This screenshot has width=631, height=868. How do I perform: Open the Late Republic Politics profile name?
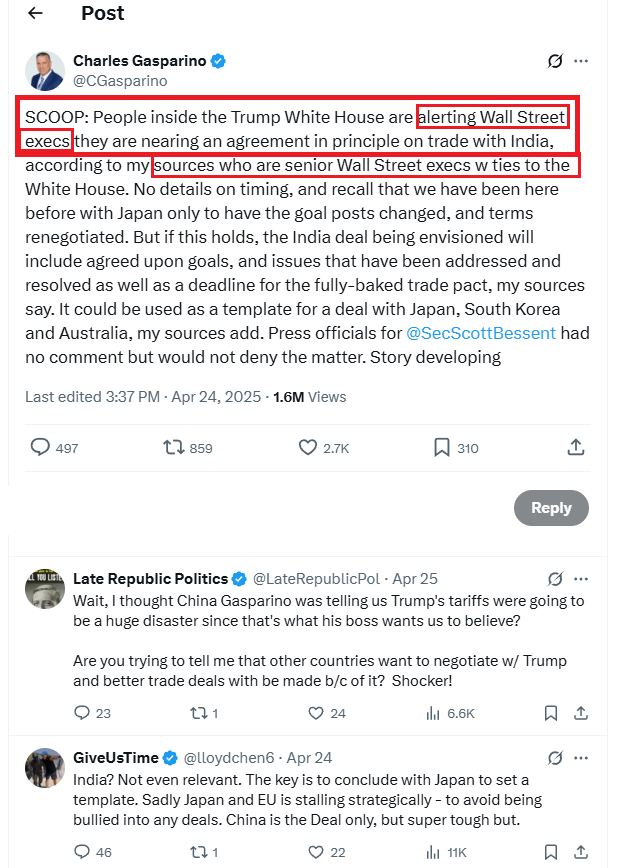tap(150, 579)
